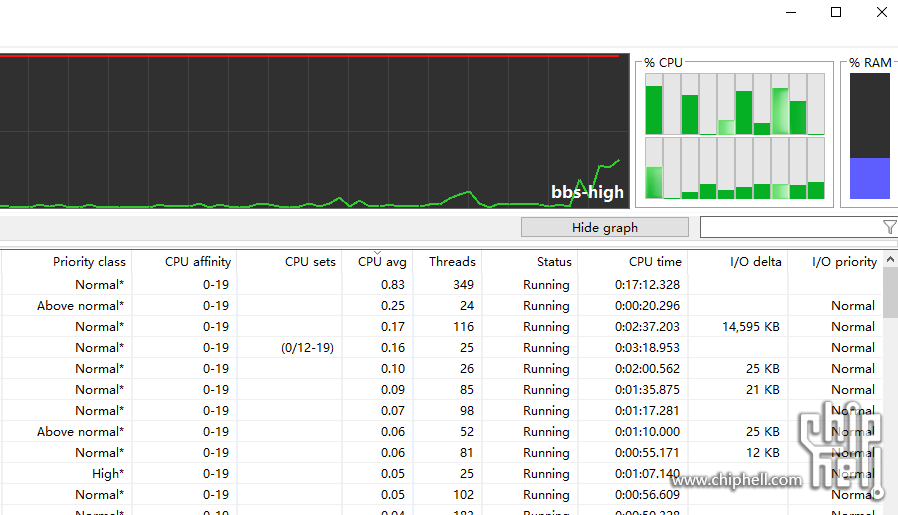
Task: Select the CPU time 0:01:10.000 cell
Action: coord(647,432)
